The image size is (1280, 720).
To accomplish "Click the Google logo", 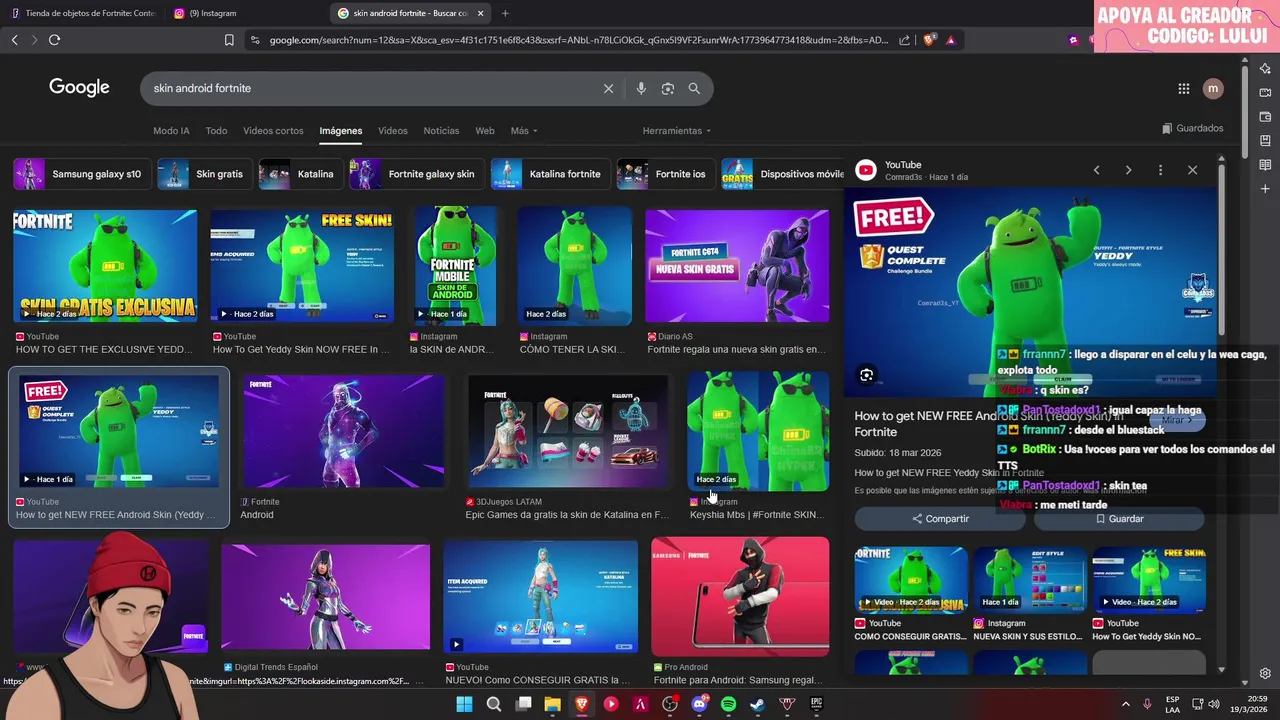I will click(x=79, y=88).
